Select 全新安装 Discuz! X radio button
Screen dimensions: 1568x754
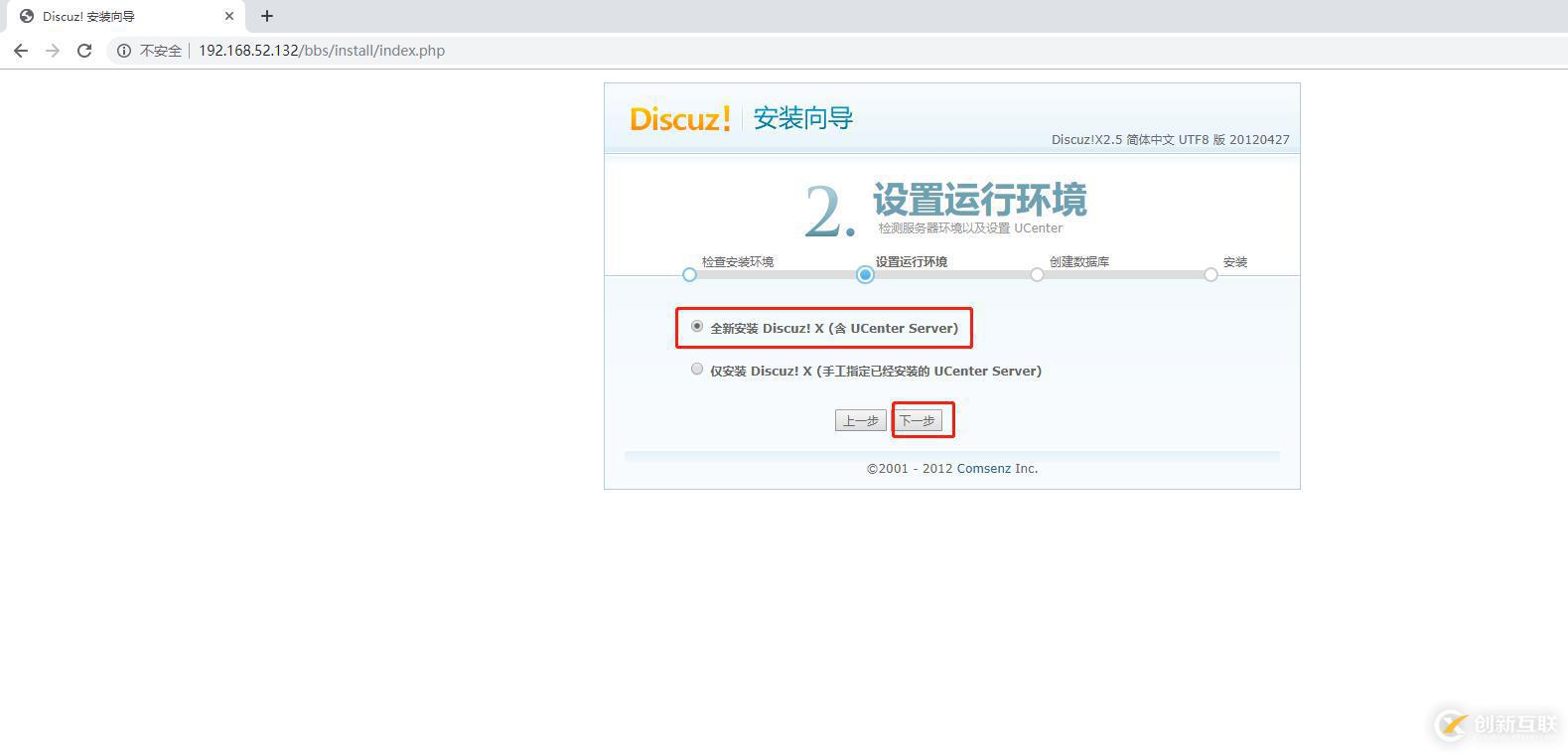click(x=697, y=326)
